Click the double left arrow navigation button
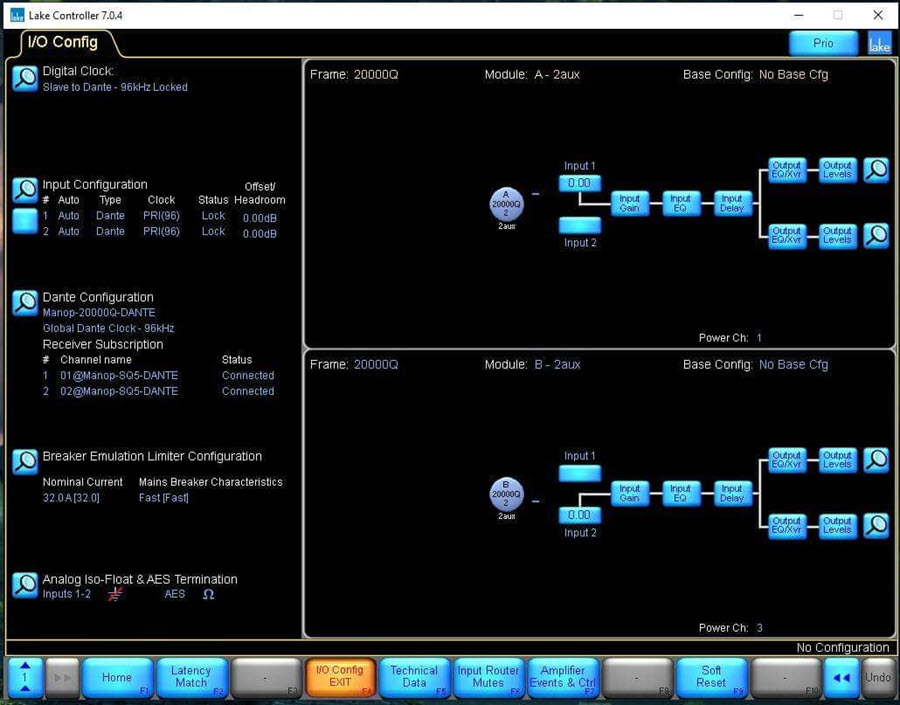The height and width of the screenshot is (705, 900). coord(841,678)
